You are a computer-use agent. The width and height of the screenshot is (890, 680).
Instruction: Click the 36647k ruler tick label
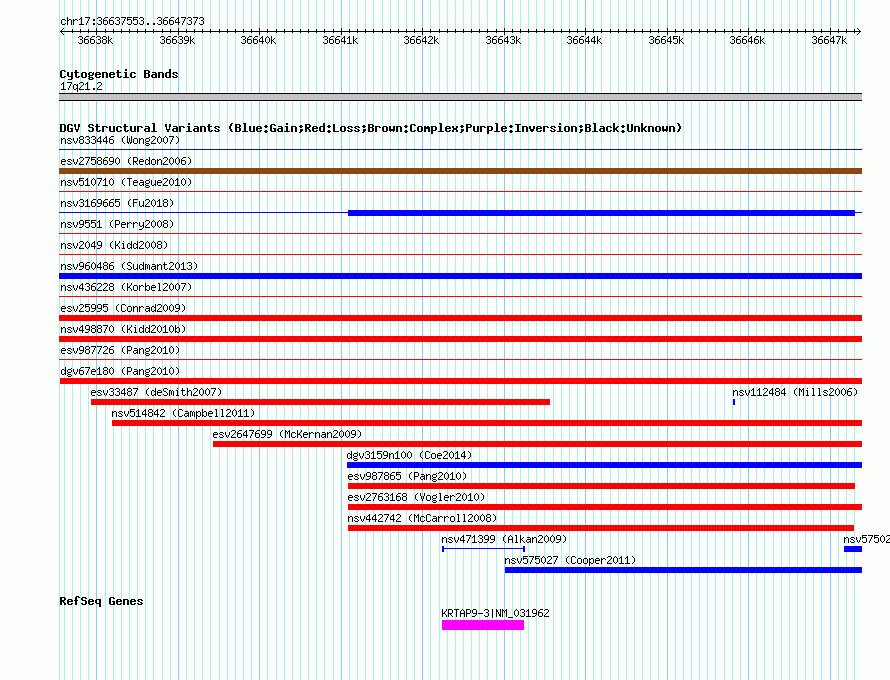coord(829,40)
